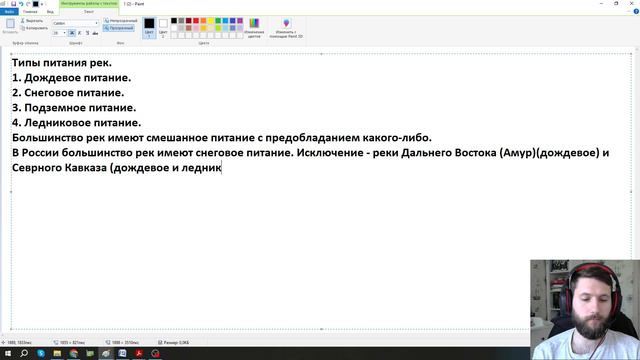
Task: Toggle bold text formatting
Action: pyautogui.click(x=72, y=33)
